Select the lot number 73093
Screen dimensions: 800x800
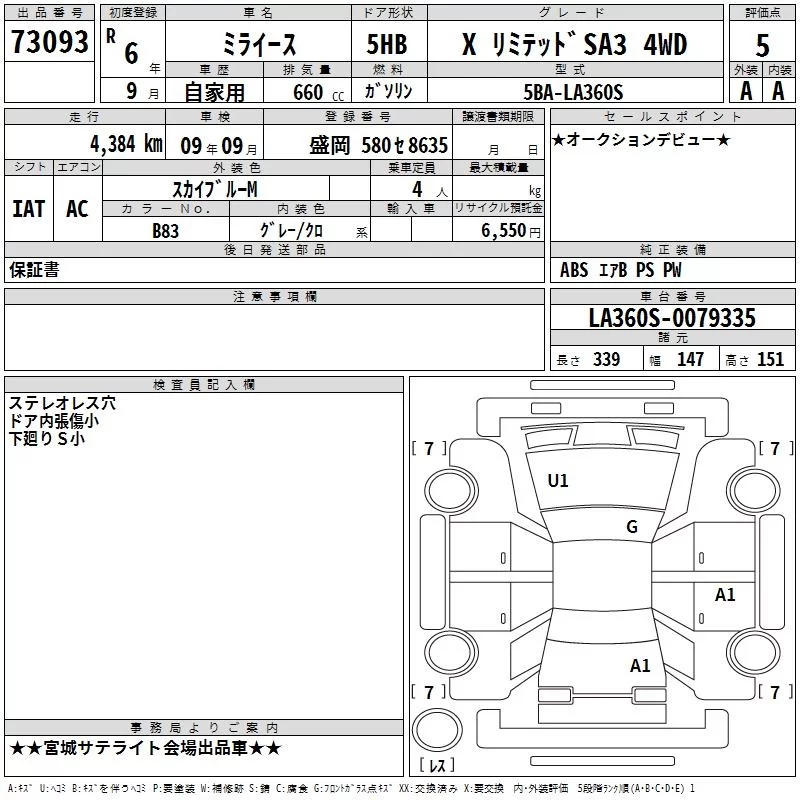click(x=49, y=42)
